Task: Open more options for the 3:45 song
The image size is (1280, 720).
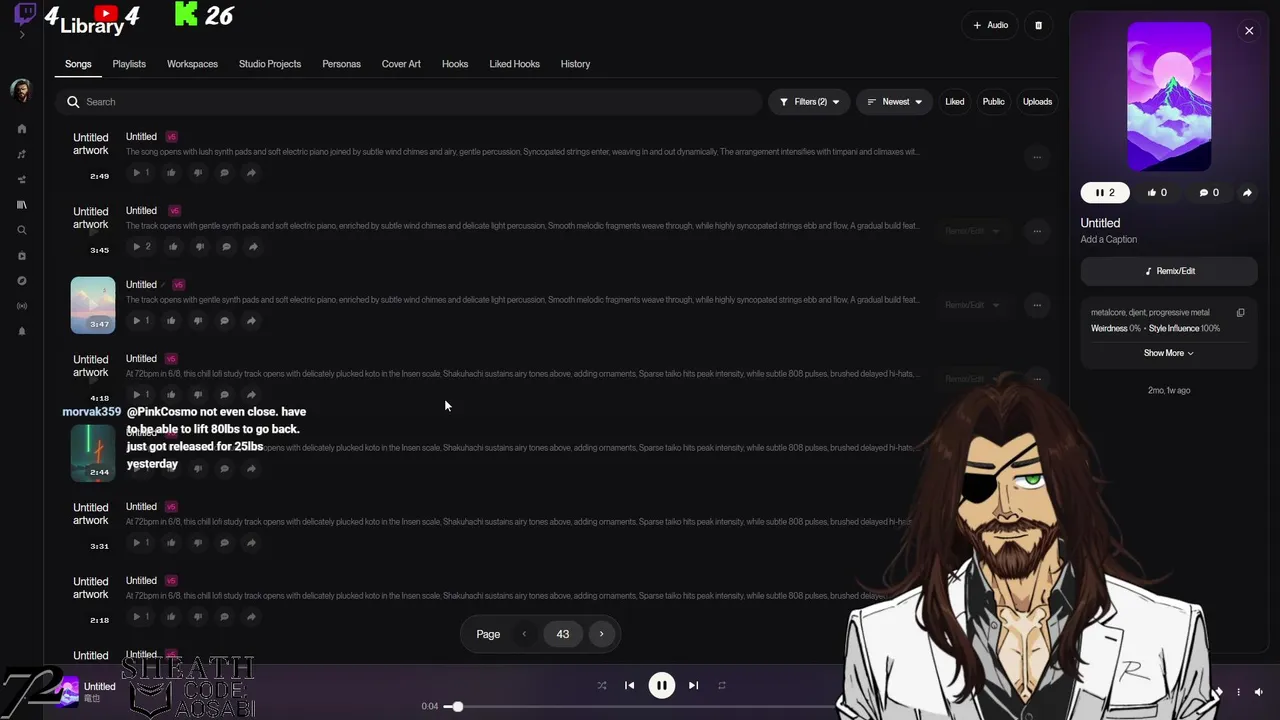Action: pos(1037,231)
